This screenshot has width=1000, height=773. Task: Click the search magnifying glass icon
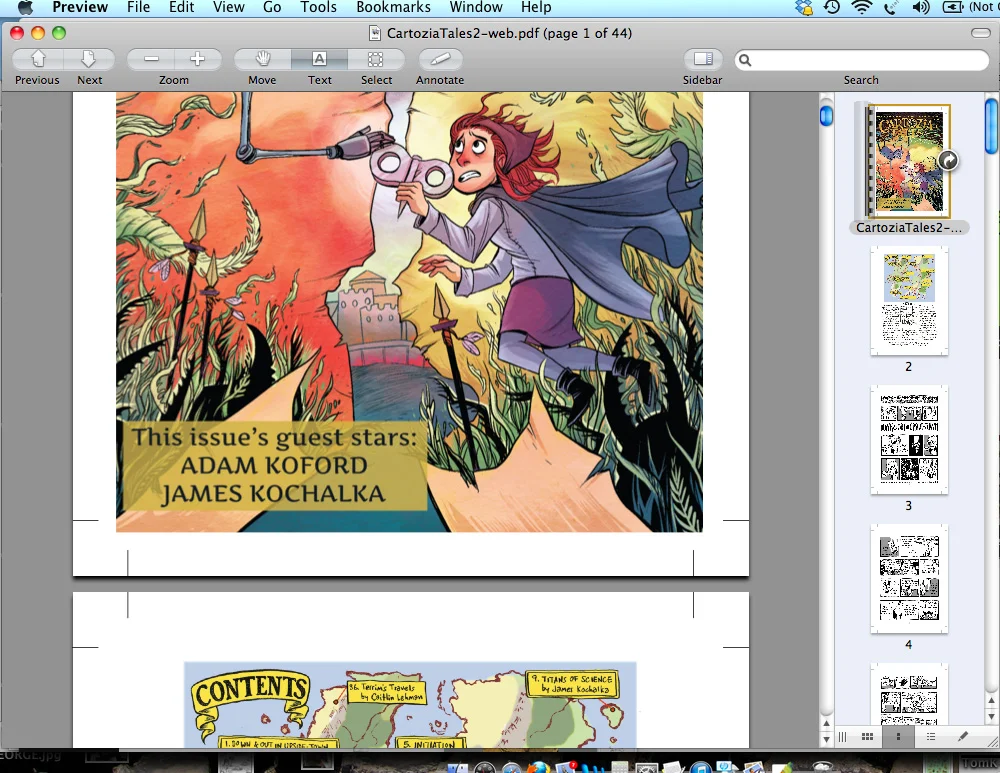tap(745, 61)
